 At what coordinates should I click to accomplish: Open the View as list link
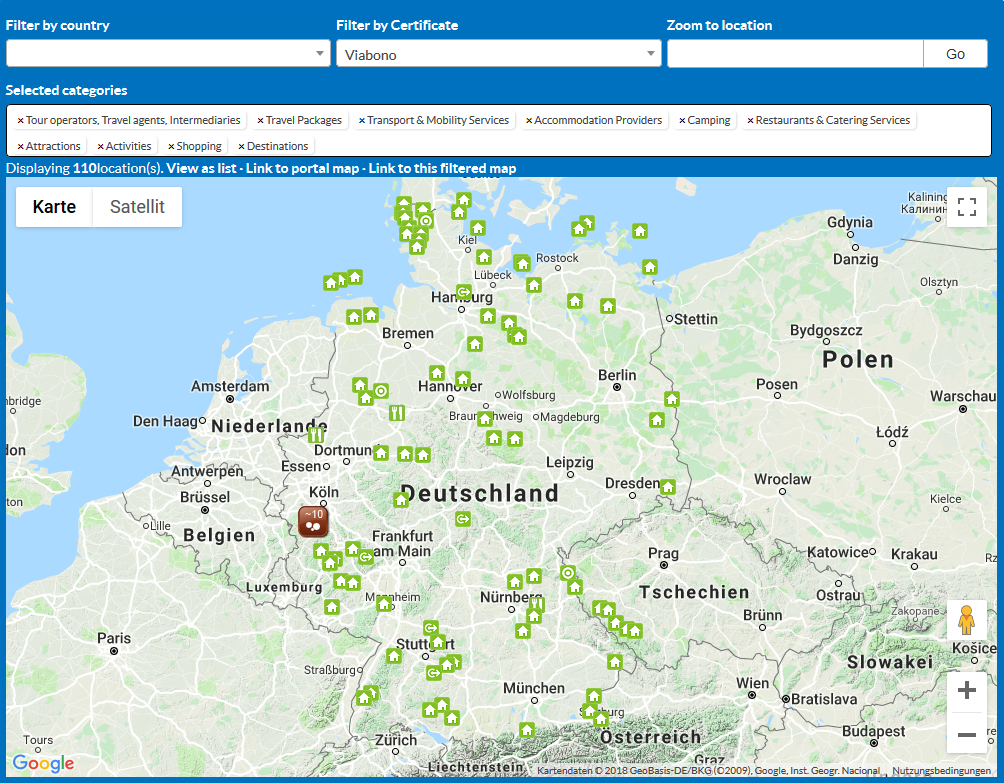[201, 168]
